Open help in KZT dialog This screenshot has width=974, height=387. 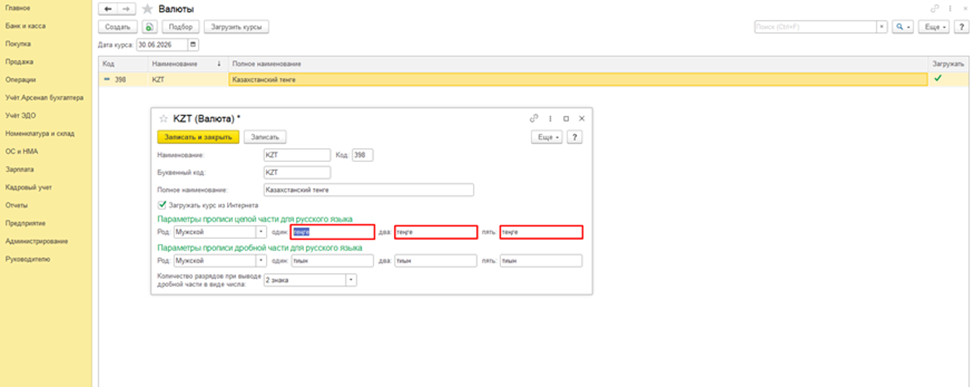[x=575, y=137]
